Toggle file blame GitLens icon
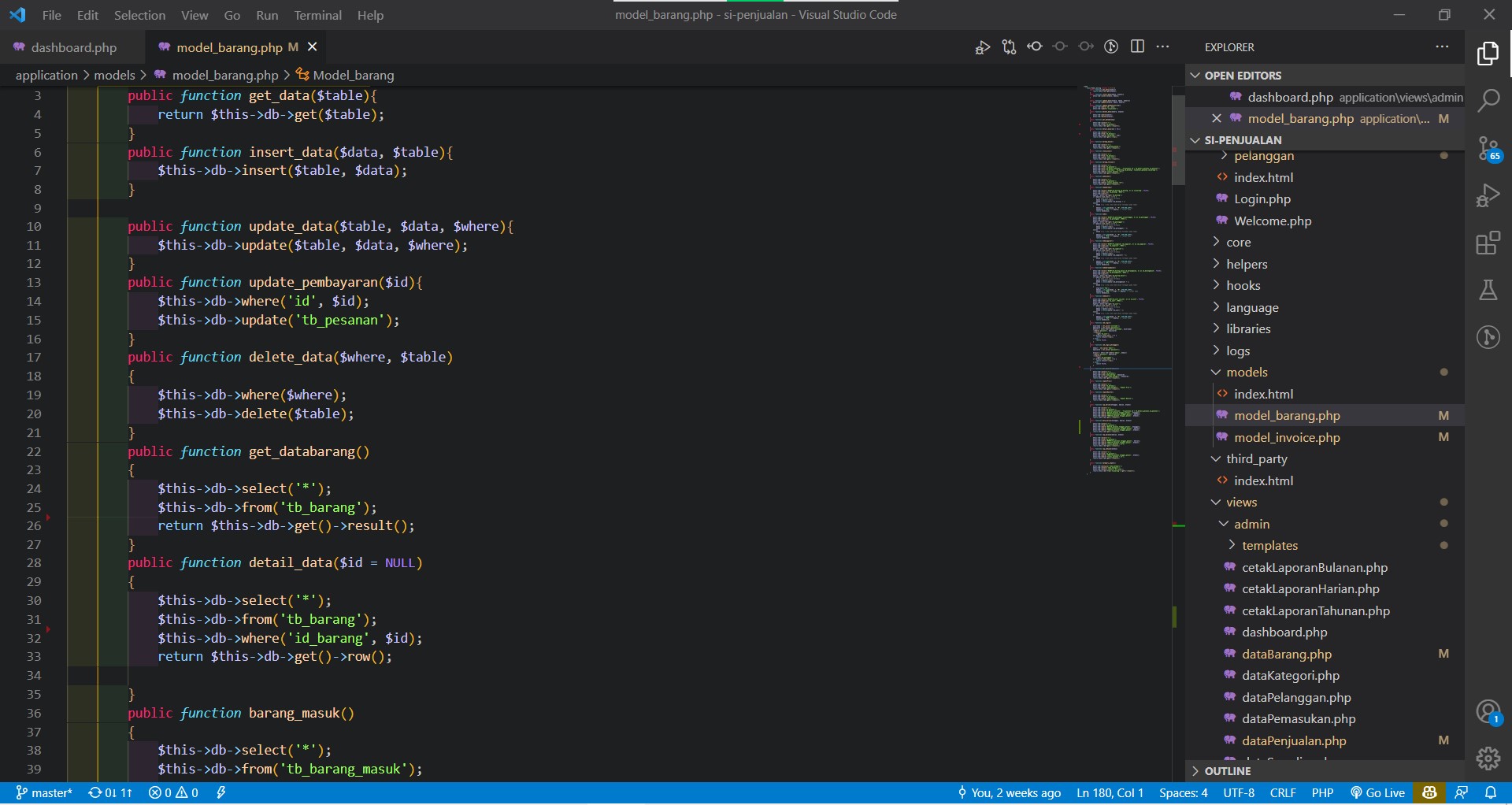The image size is (1512, 805). (x=1111, y=47)
